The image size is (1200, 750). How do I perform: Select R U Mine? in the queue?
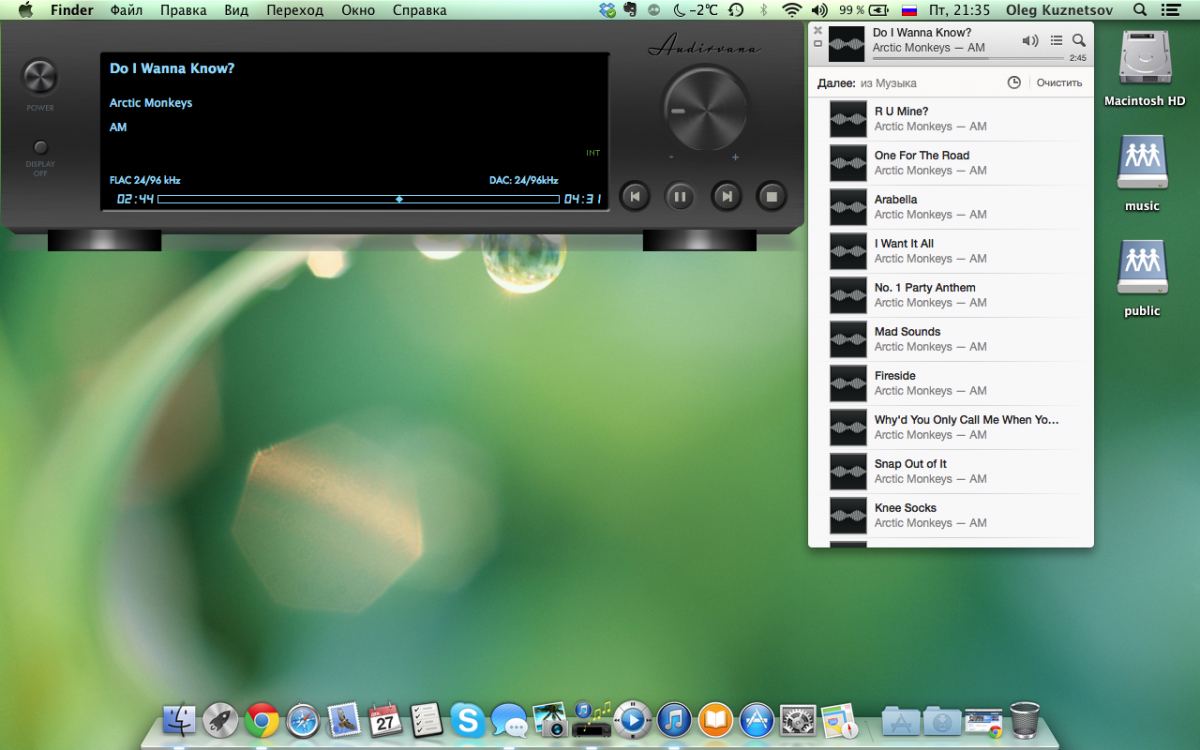click(x=950, y=119)
